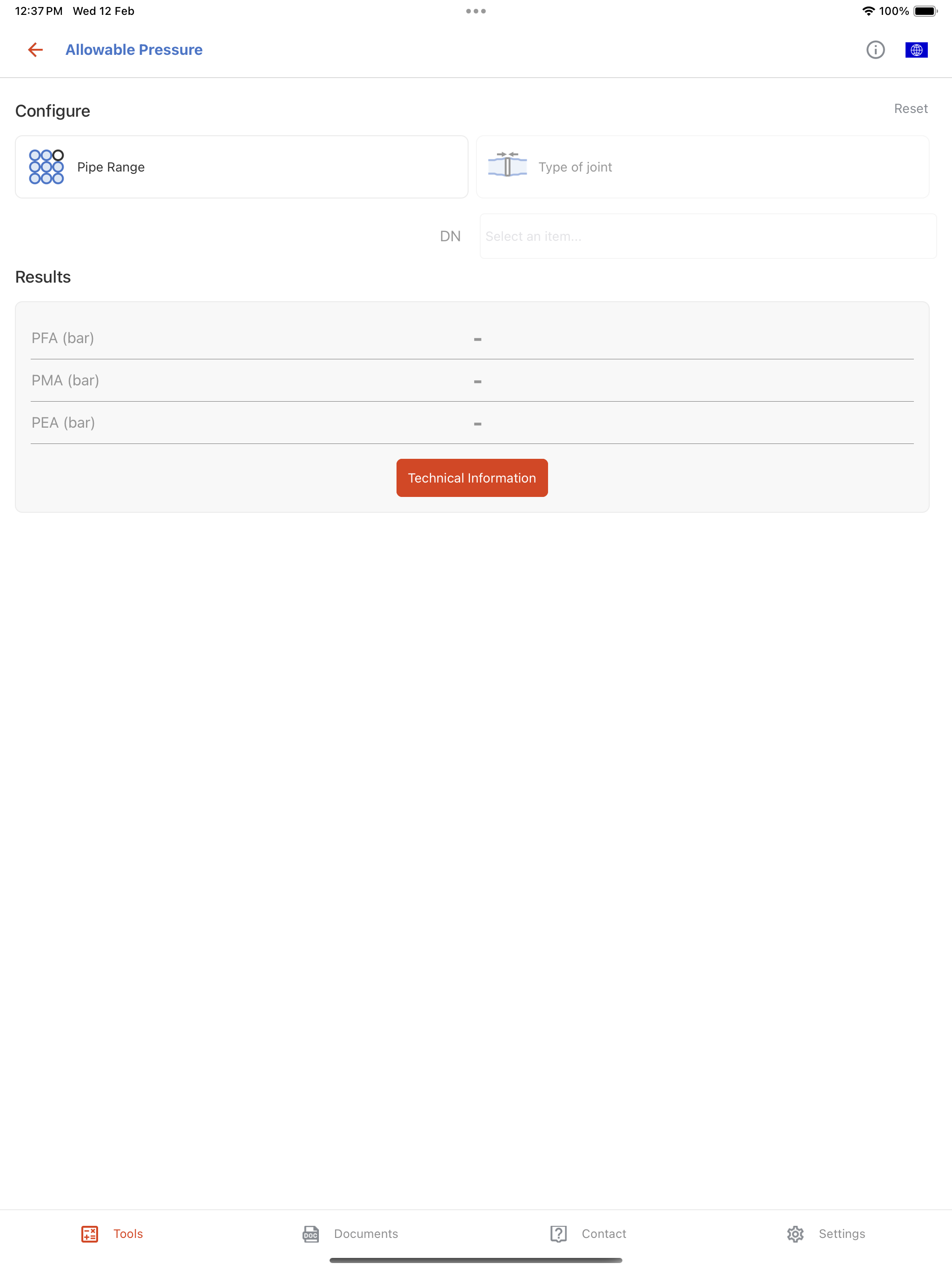The image size is (952, 1270).
Task: Select the Tools calculator icon
Action: click(x=90, y=1233)
